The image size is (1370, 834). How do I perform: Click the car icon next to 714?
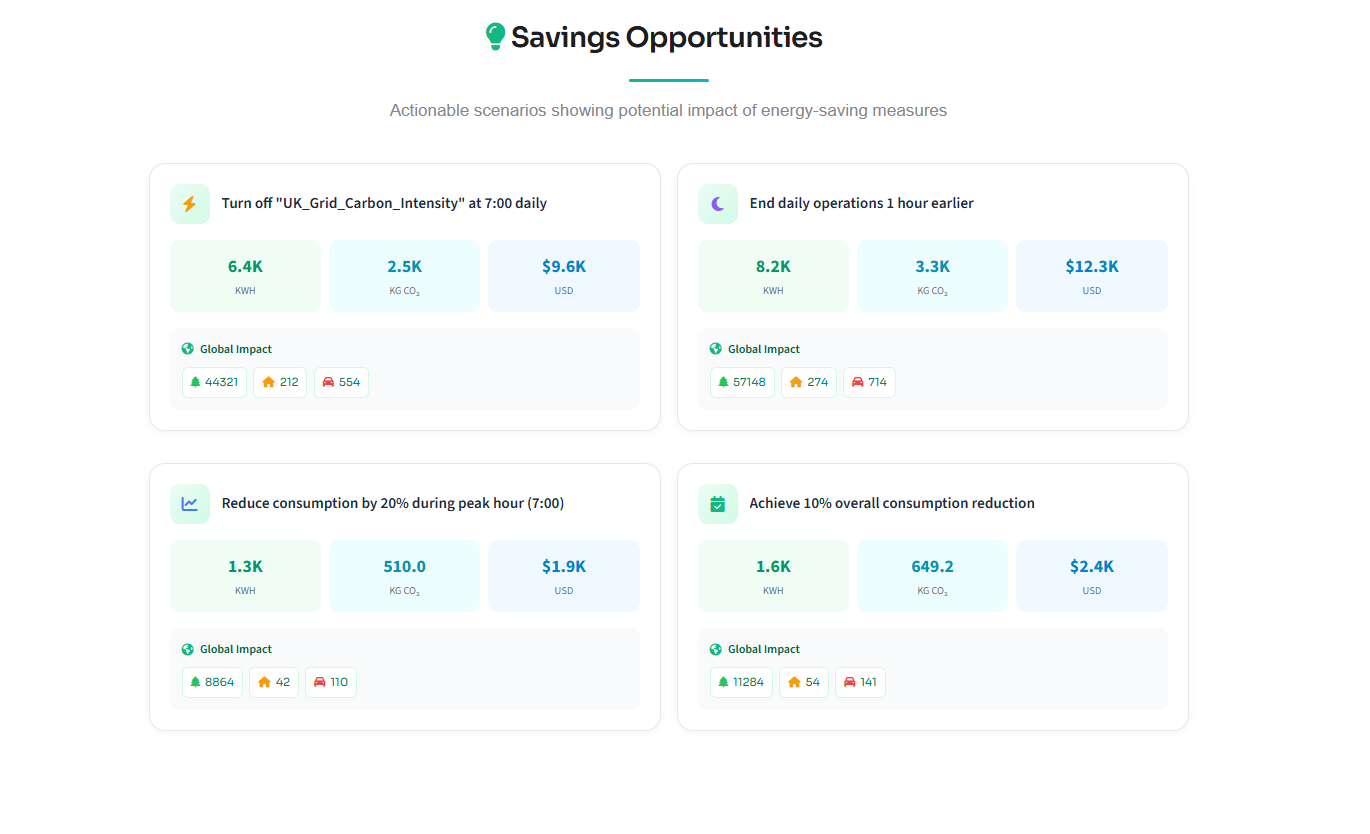click(x=857, y=382)
